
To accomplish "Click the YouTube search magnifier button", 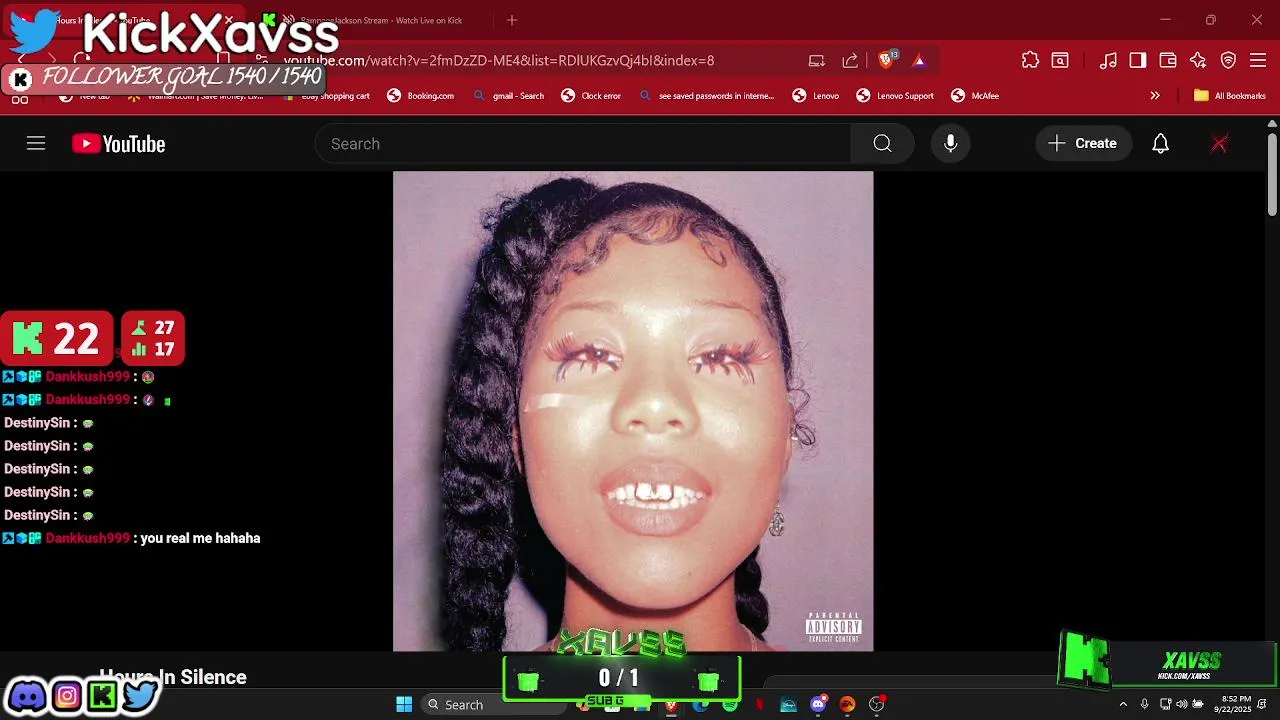I will pyautogui.click(x=882, y=144).
